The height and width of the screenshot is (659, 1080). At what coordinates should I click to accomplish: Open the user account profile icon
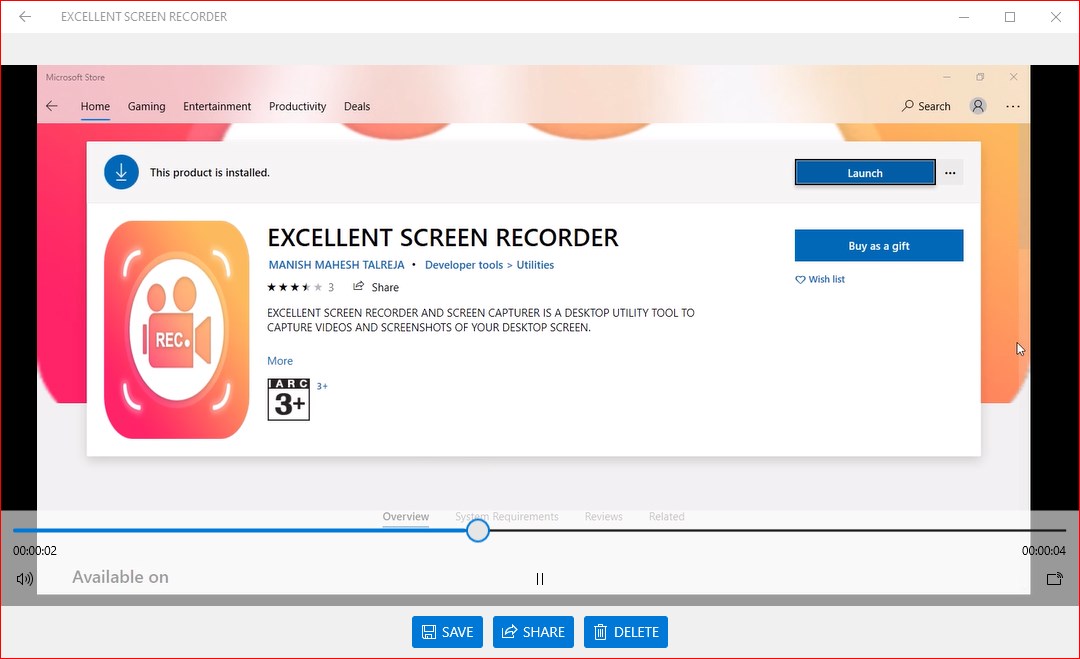tap(978, 106)
